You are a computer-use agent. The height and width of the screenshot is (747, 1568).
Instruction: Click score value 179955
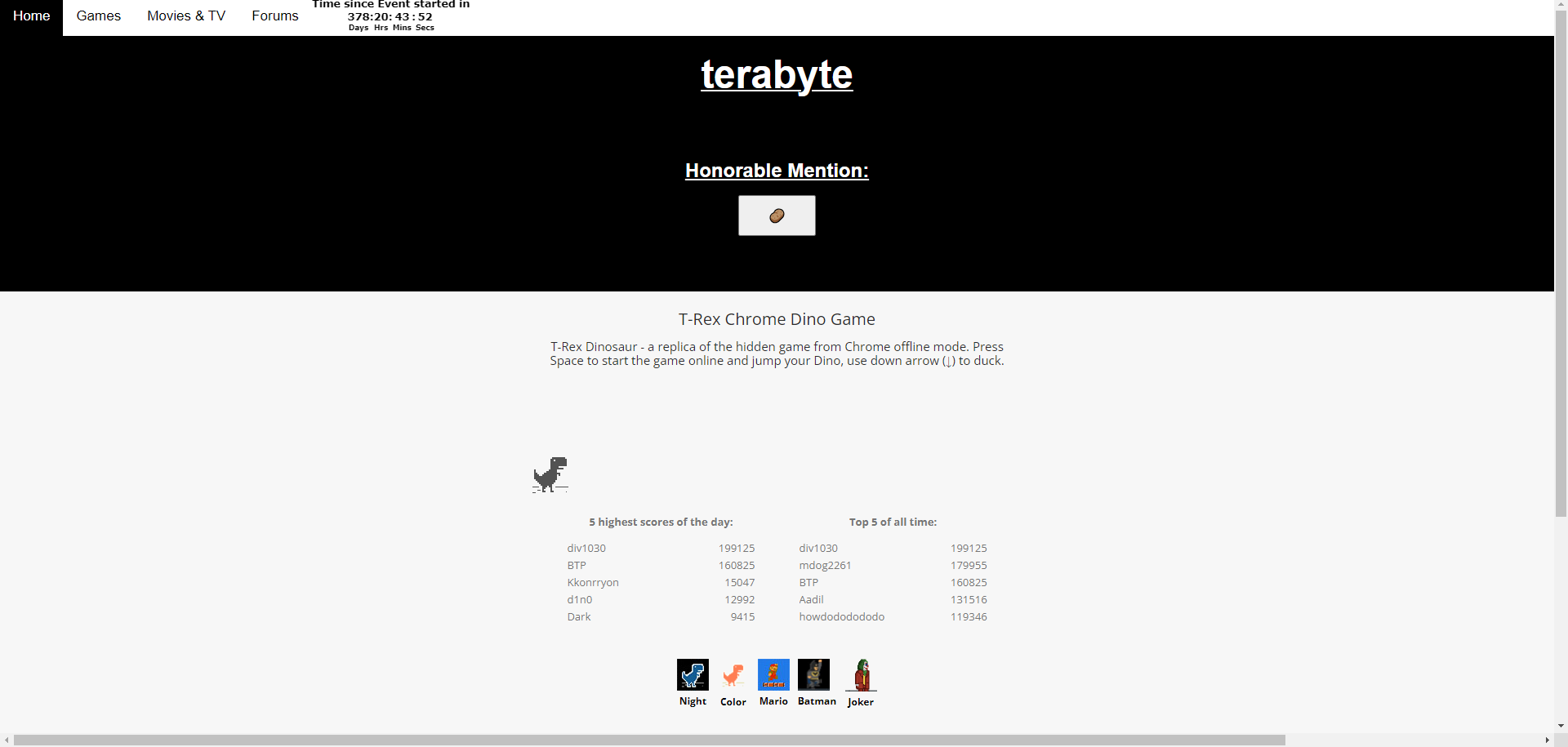click(969, 566)
